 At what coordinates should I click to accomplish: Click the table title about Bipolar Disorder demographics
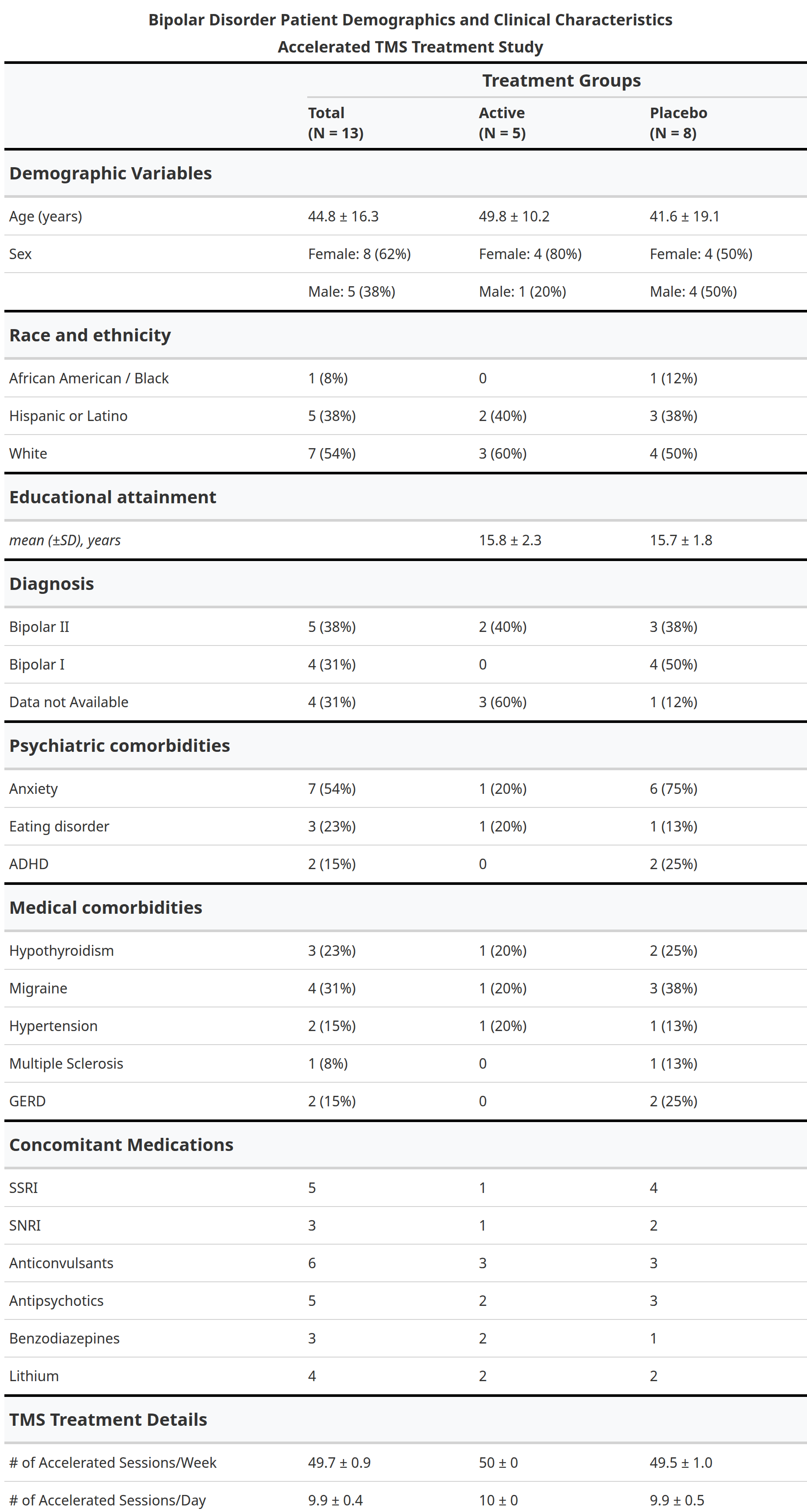[410, 20]
